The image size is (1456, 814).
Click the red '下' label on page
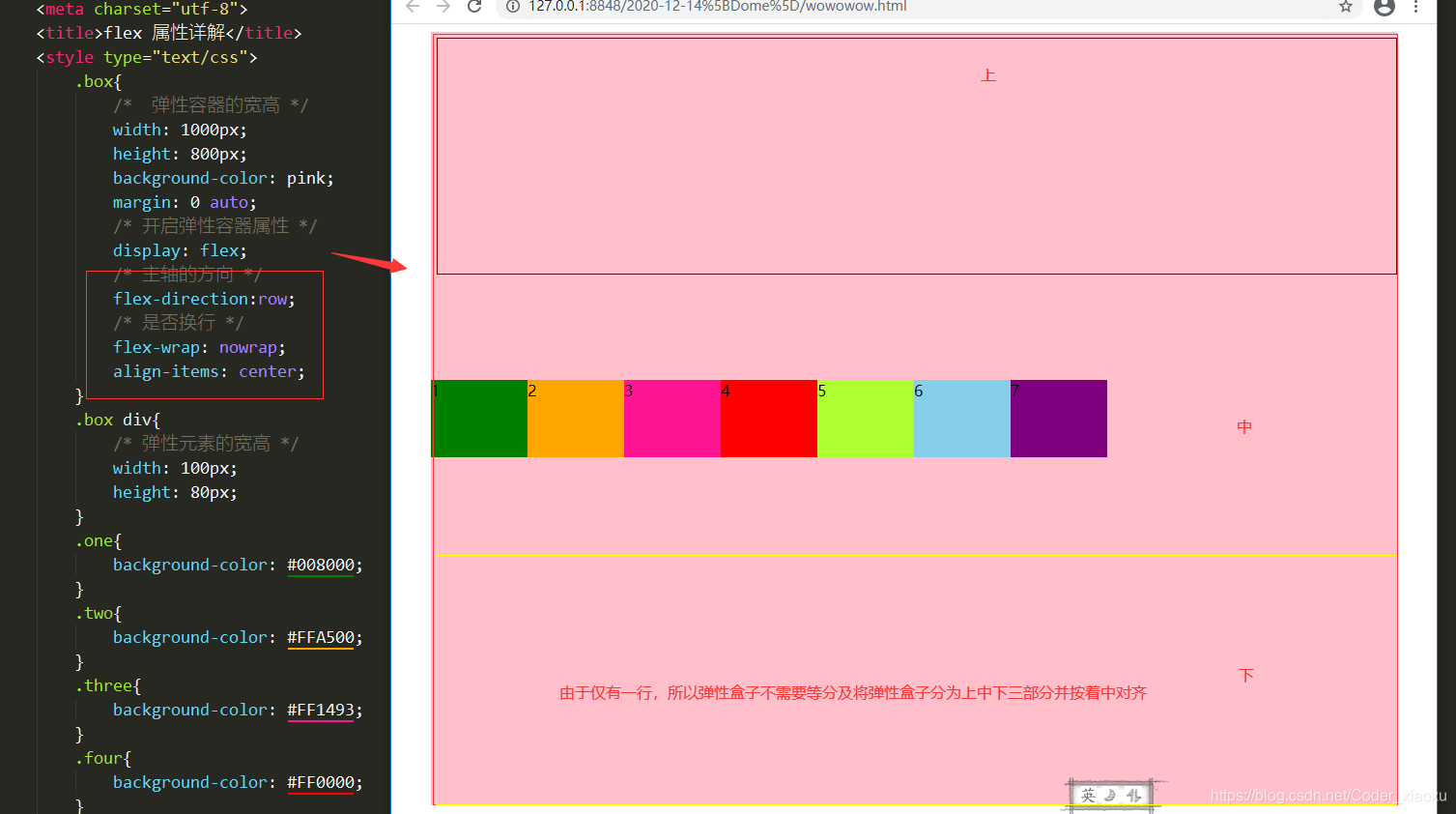point(1246,675)
